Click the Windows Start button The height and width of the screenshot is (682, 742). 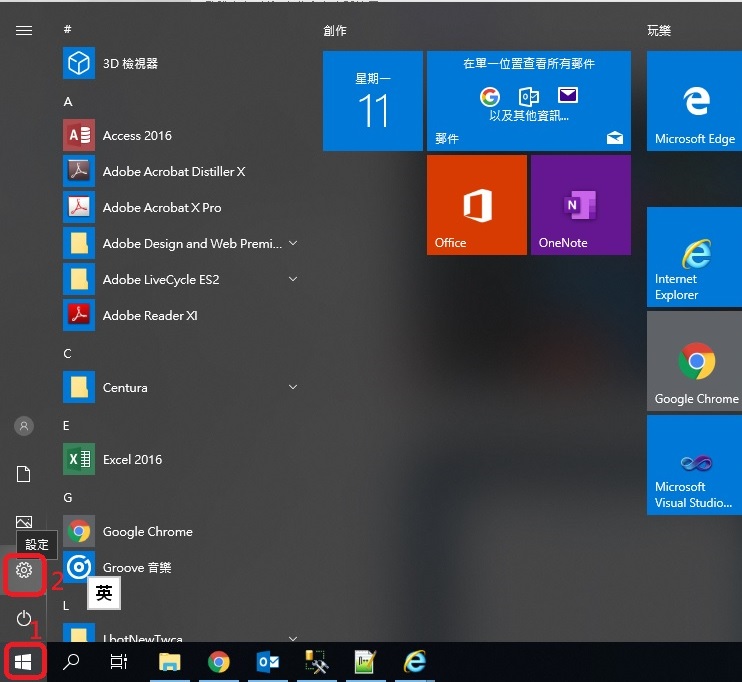click(23, 662)
